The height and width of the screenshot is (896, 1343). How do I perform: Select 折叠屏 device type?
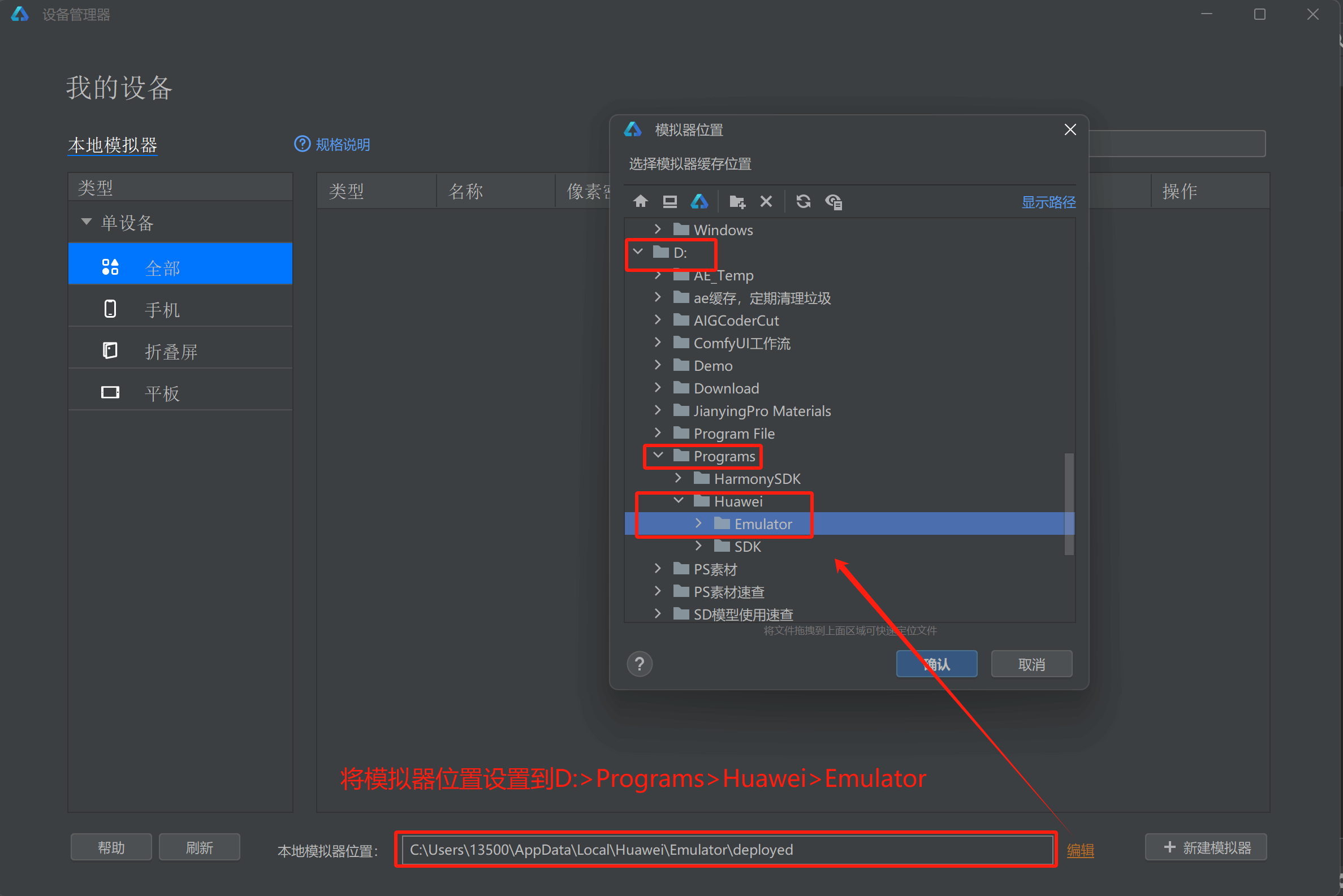coord(170,352)
